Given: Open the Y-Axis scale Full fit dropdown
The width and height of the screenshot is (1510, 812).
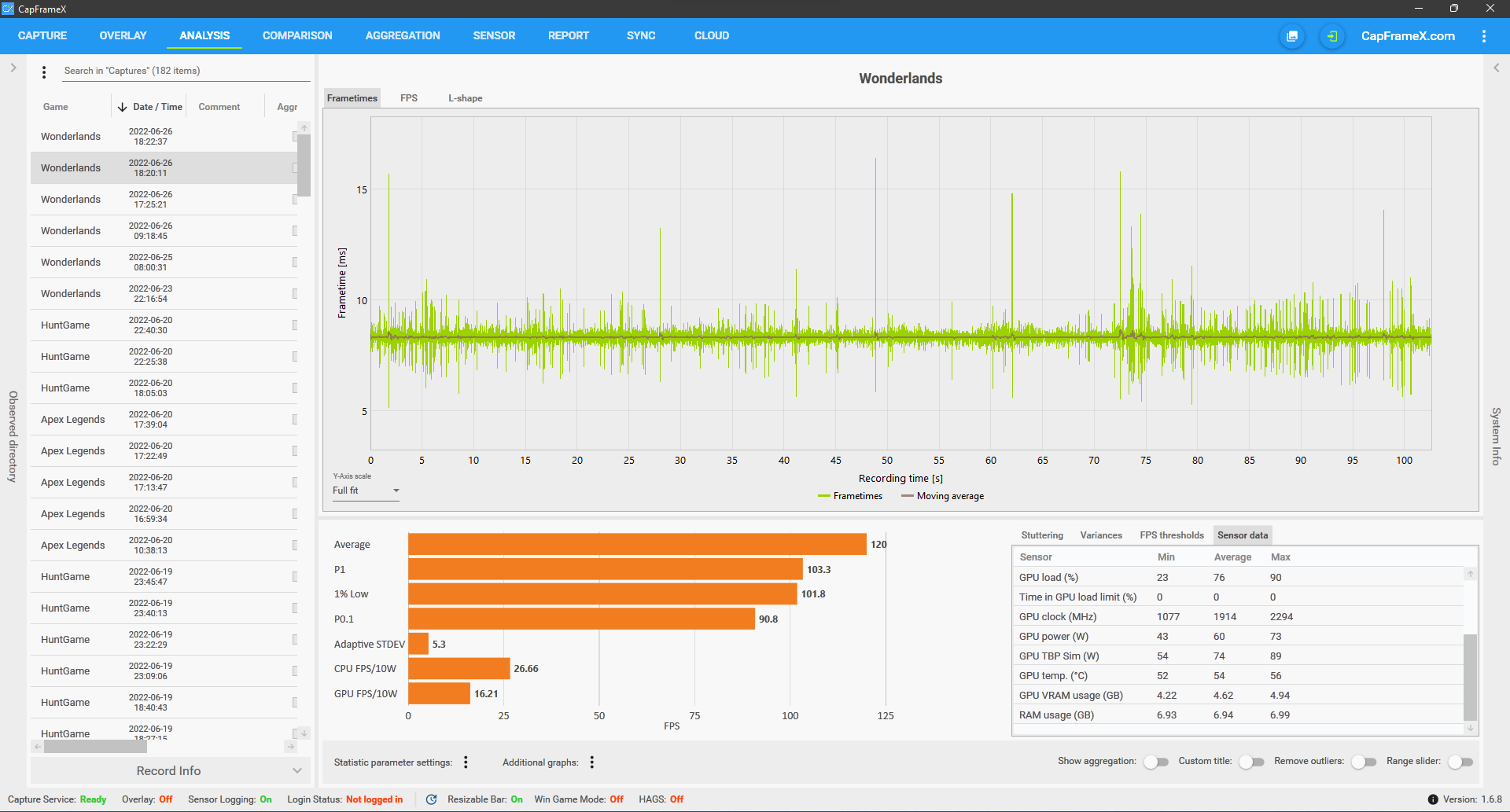Looking at the screenshot, I should (366, 491).
